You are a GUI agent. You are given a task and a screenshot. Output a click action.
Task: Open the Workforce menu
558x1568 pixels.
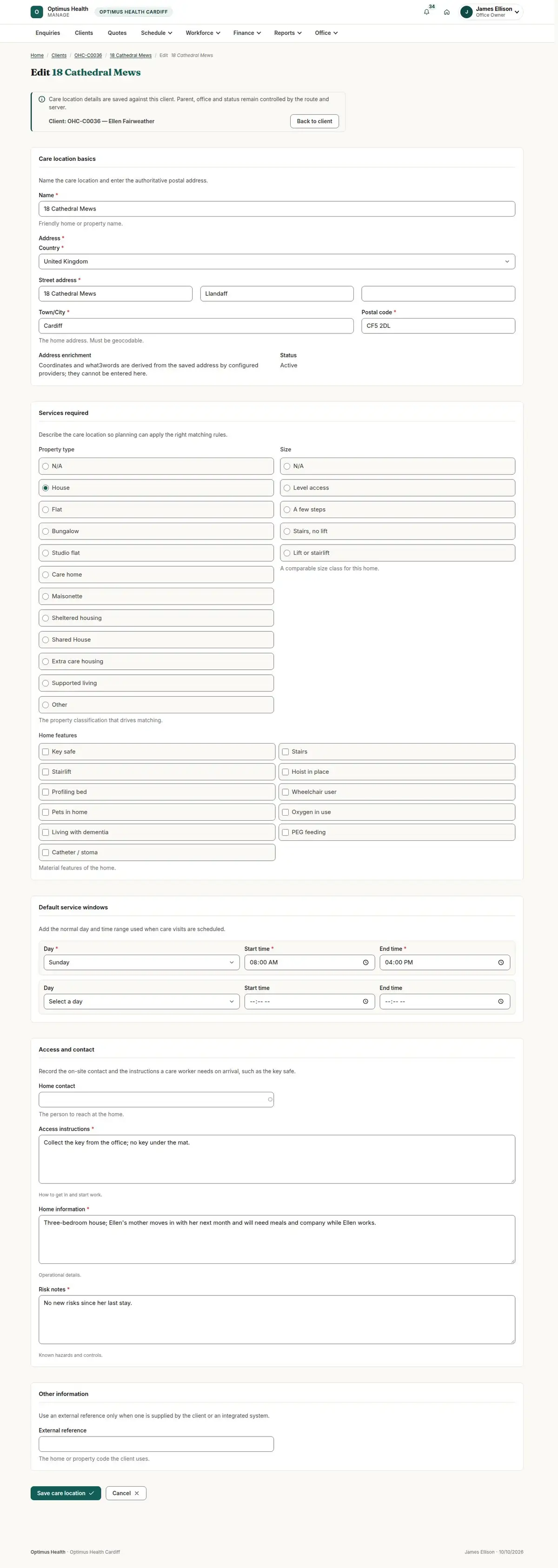click(x=203, y=33)
